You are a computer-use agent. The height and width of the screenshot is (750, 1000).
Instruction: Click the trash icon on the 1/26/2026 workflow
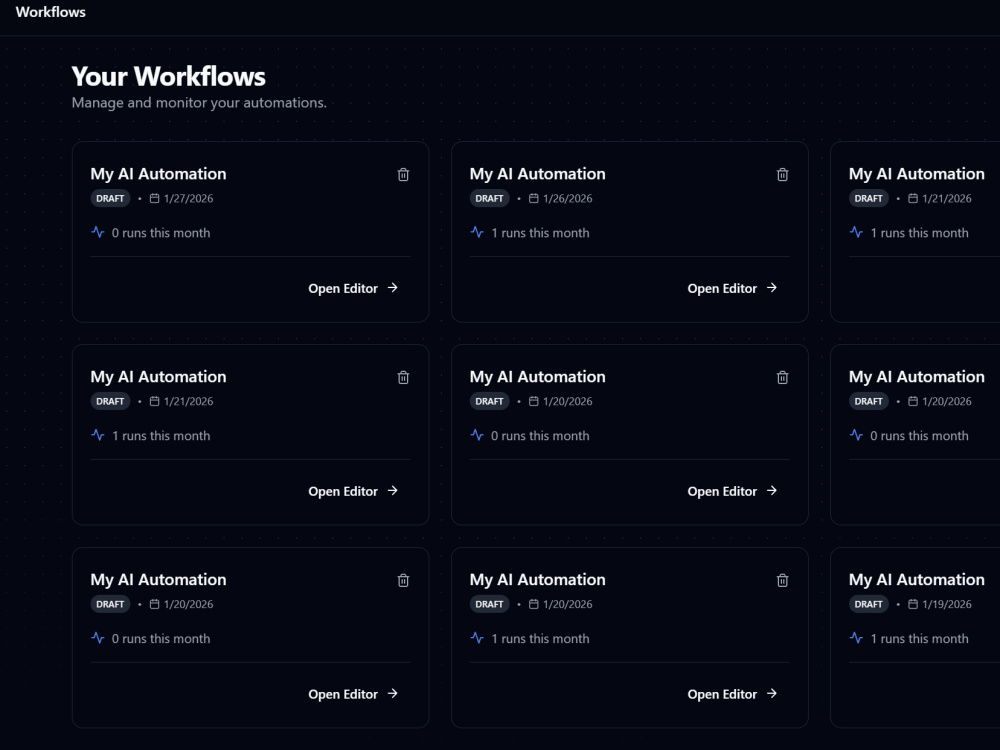(783, 174)
